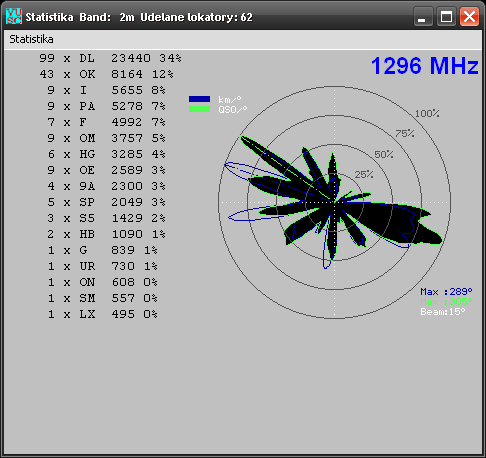Select the '9 x OM 3757 5%' row

pos(106,138)
